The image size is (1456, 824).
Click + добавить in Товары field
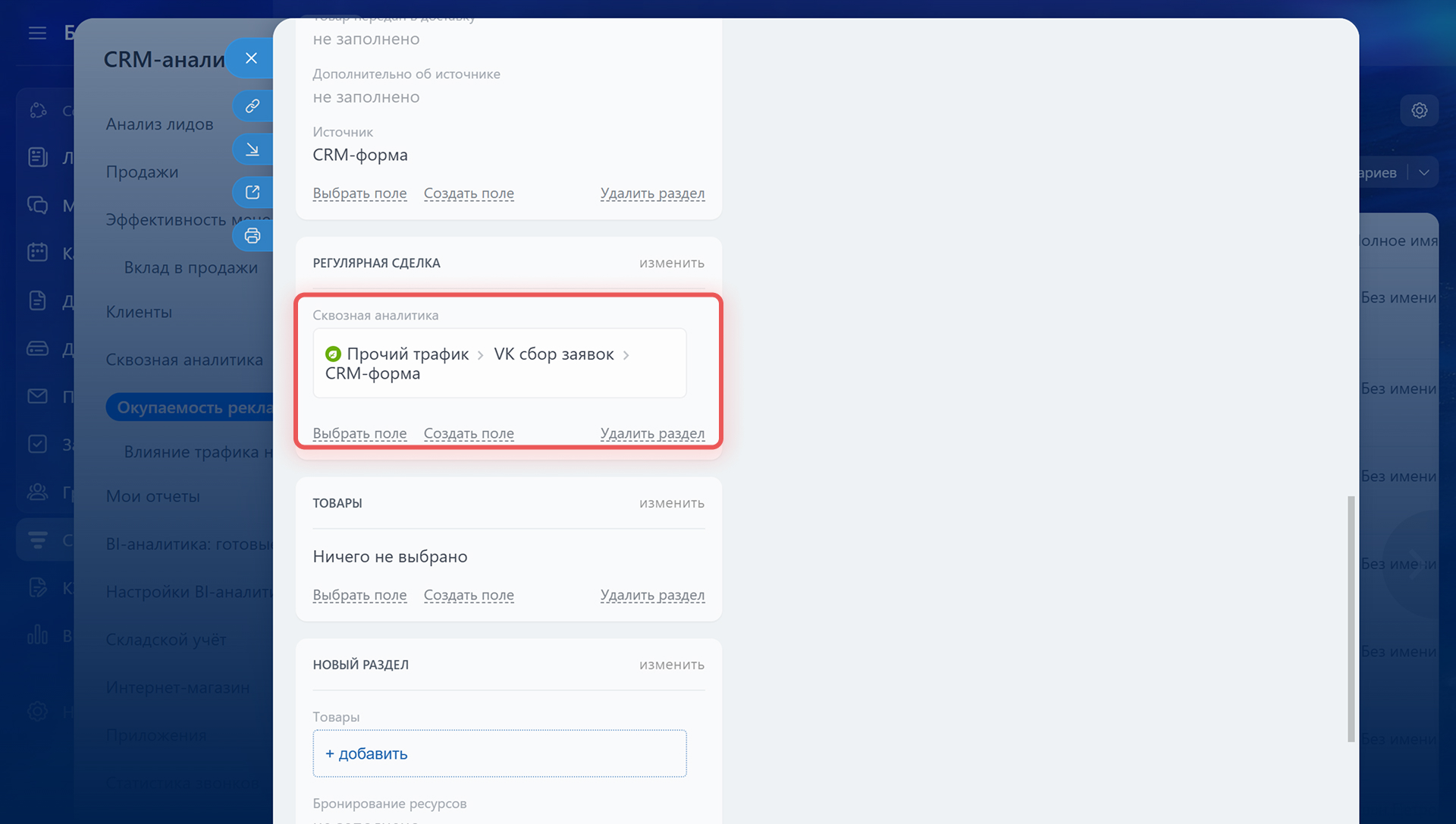point(366,753)
